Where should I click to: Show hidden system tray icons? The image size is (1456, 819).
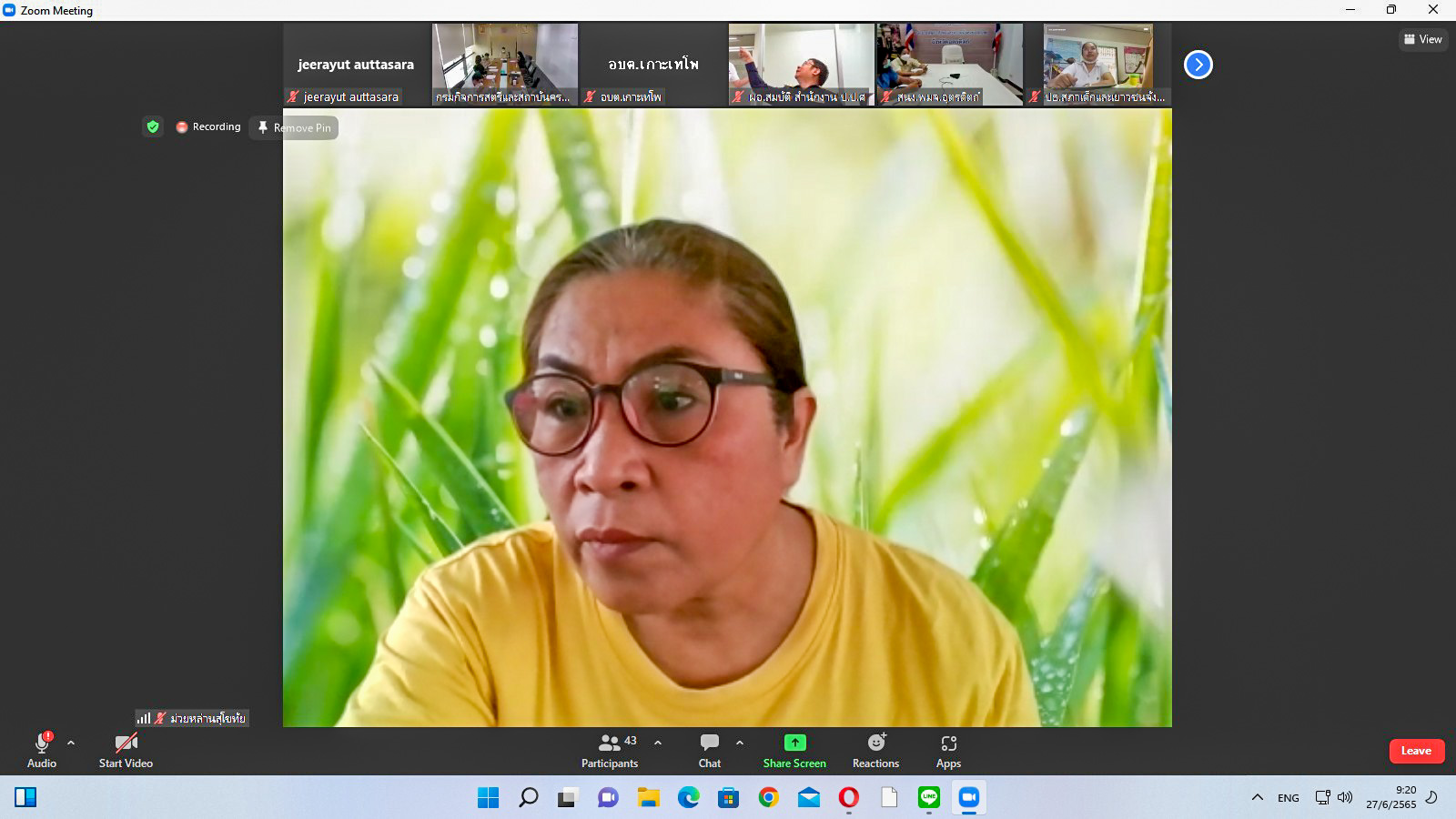click(x=1258, y=798)
